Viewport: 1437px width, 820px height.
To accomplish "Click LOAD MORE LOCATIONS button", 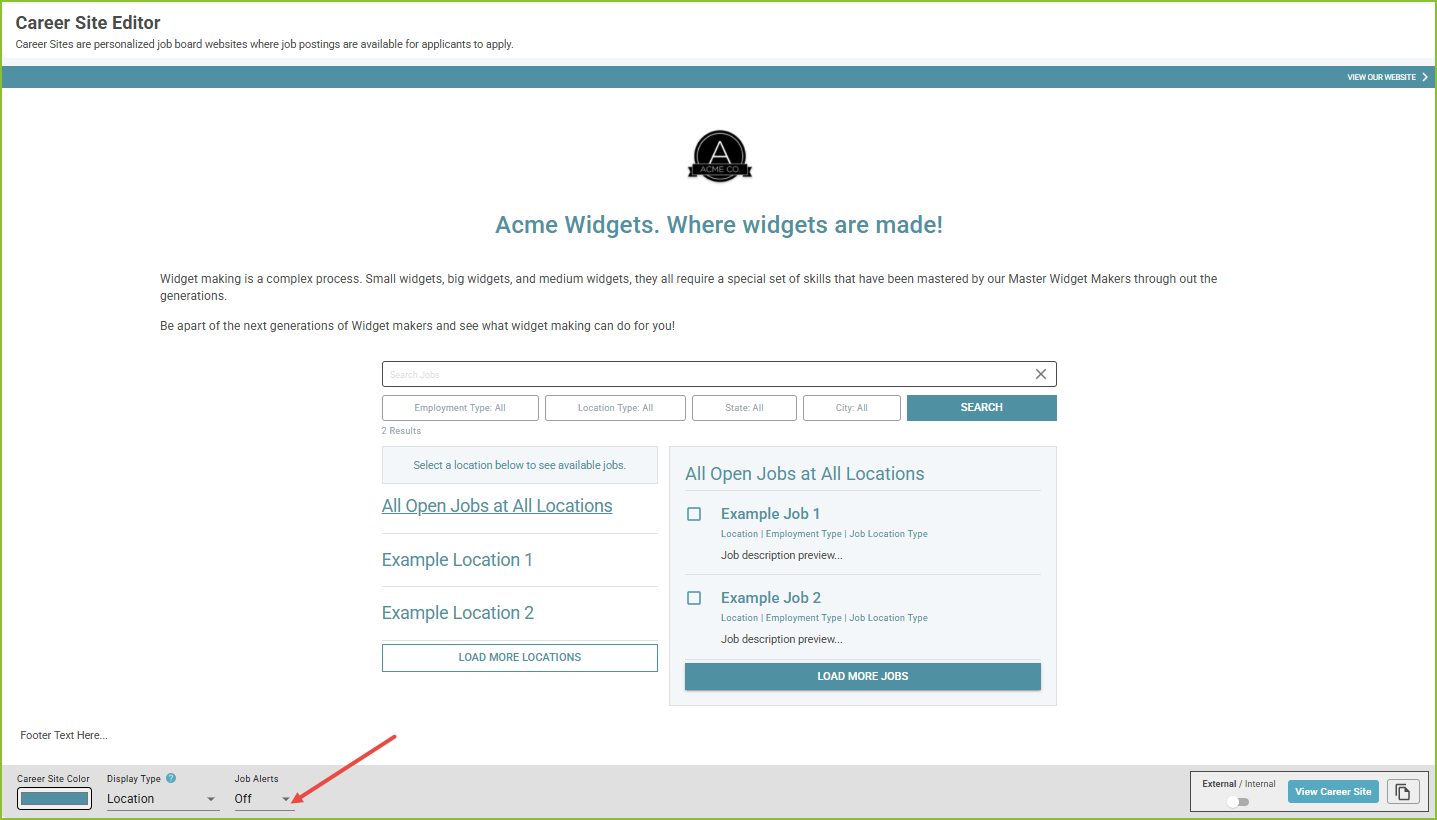I will coord(520,658).
